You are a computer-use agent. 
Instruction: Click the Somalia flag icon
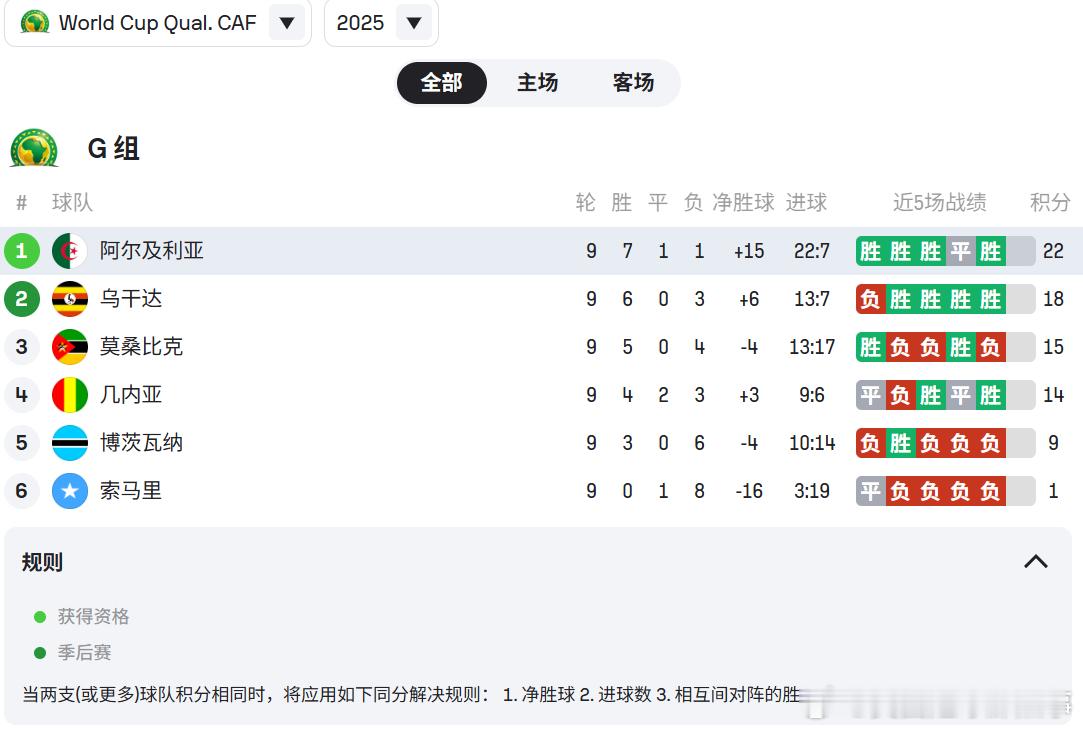pyautogui.click(x=70, y=491)
